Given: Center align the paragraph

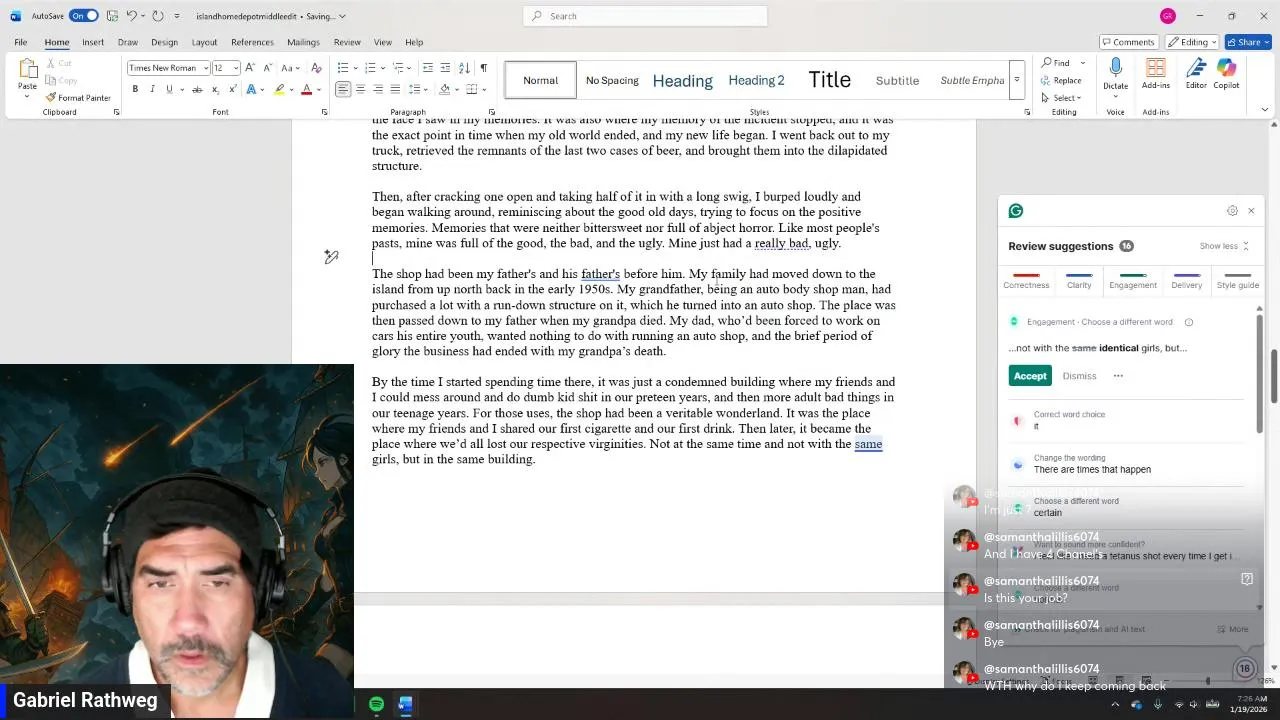Looking at the screenshot, I should click(x=360, y=89).
